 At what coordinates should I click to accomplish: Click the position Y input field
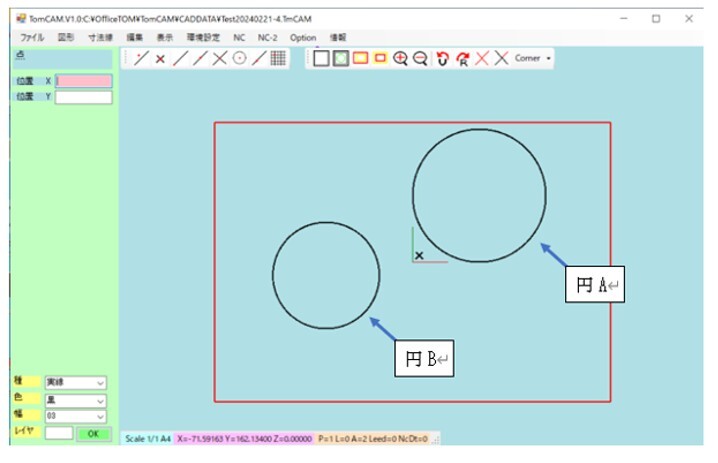click(84, 97)
